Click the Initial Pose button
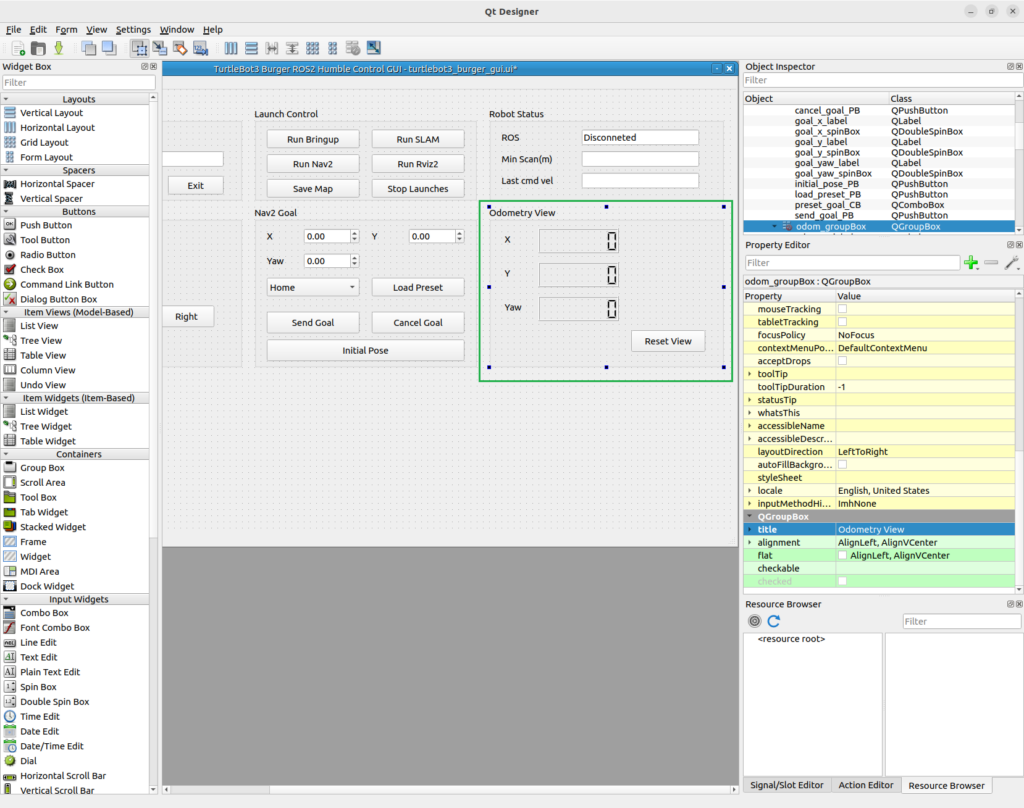This screenshot has height=808, width=1024. (366, 351)
